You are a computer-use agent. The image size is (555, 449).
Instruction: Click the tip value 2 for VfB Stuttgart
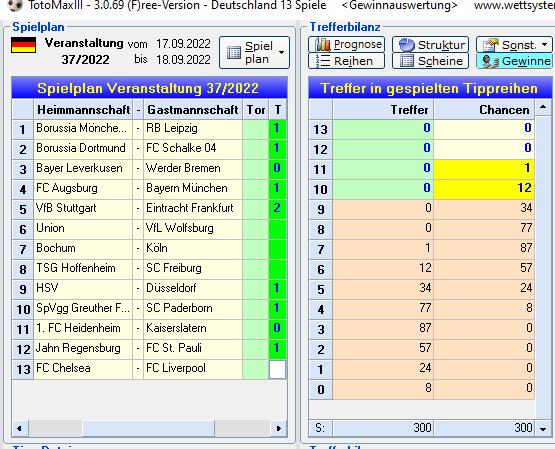coord(277,208)
